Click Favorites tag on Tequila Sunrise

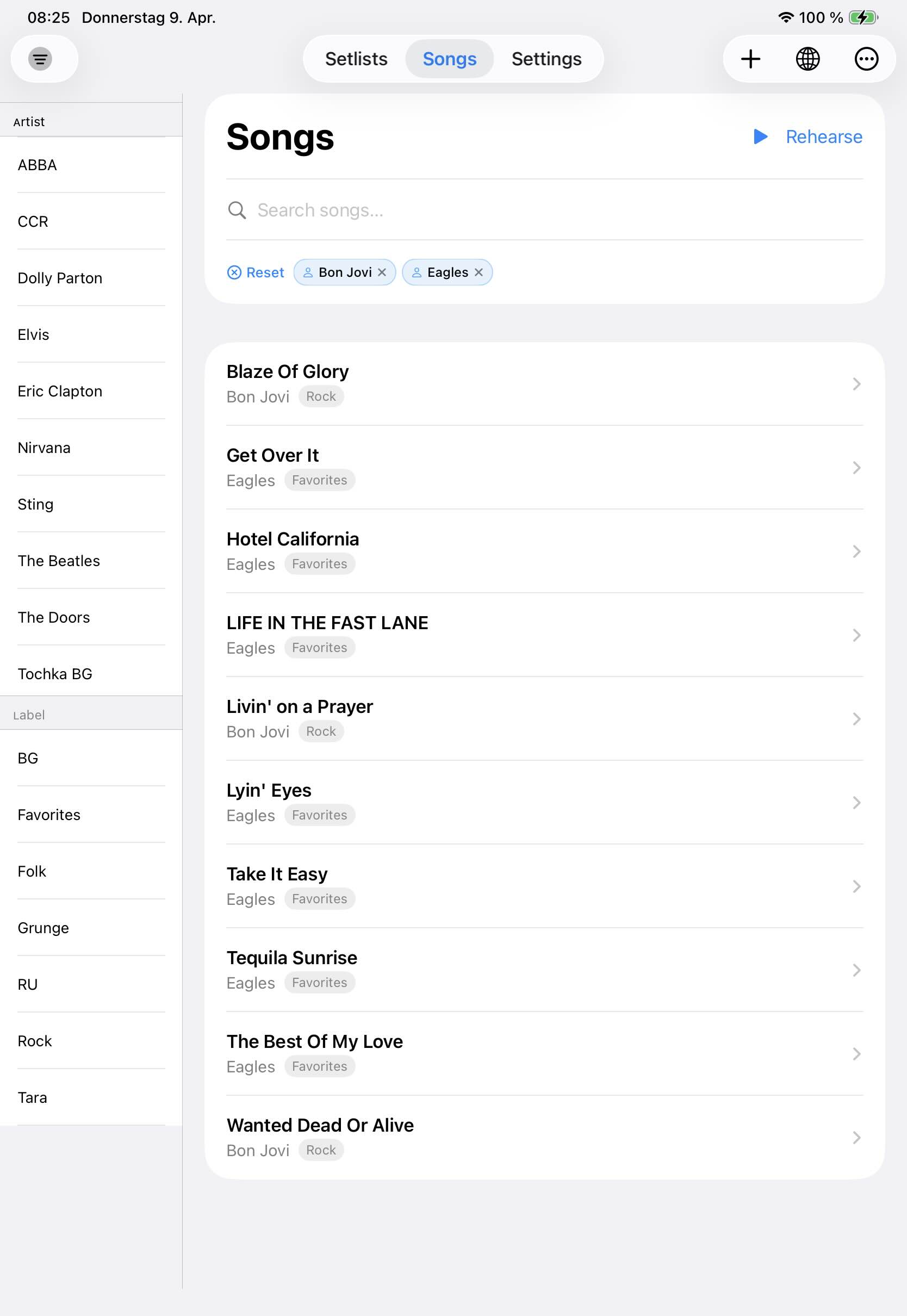[319, 983]
